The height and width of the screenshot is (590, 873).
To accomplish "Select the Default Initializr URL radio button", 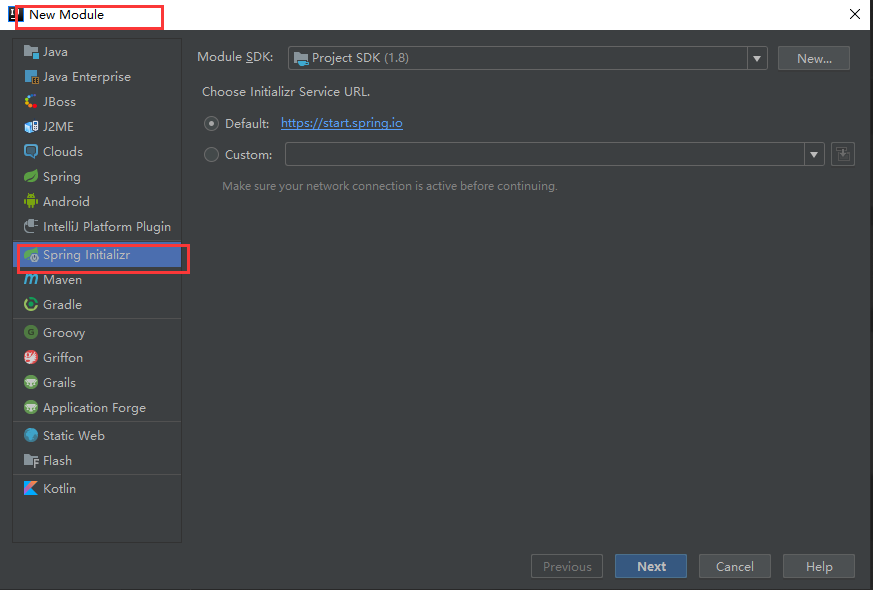I will click(x=210, y=123).
